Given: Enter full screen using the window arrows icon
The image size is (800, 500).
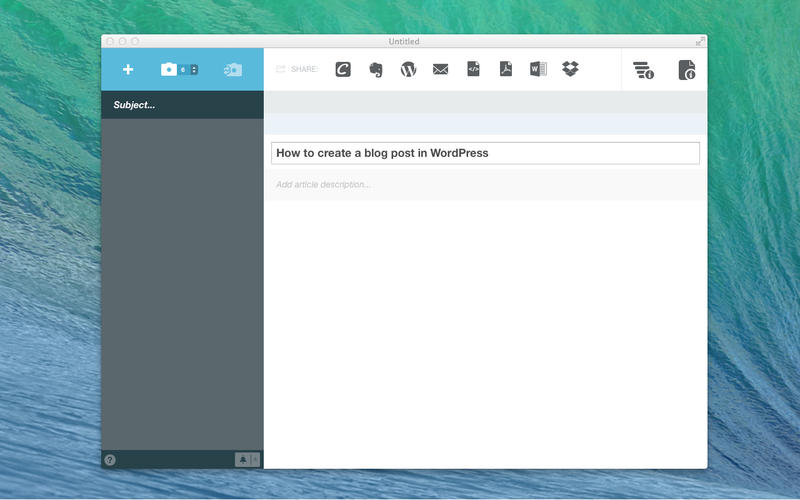Looking at the screenshot, I should pos(700,41).
